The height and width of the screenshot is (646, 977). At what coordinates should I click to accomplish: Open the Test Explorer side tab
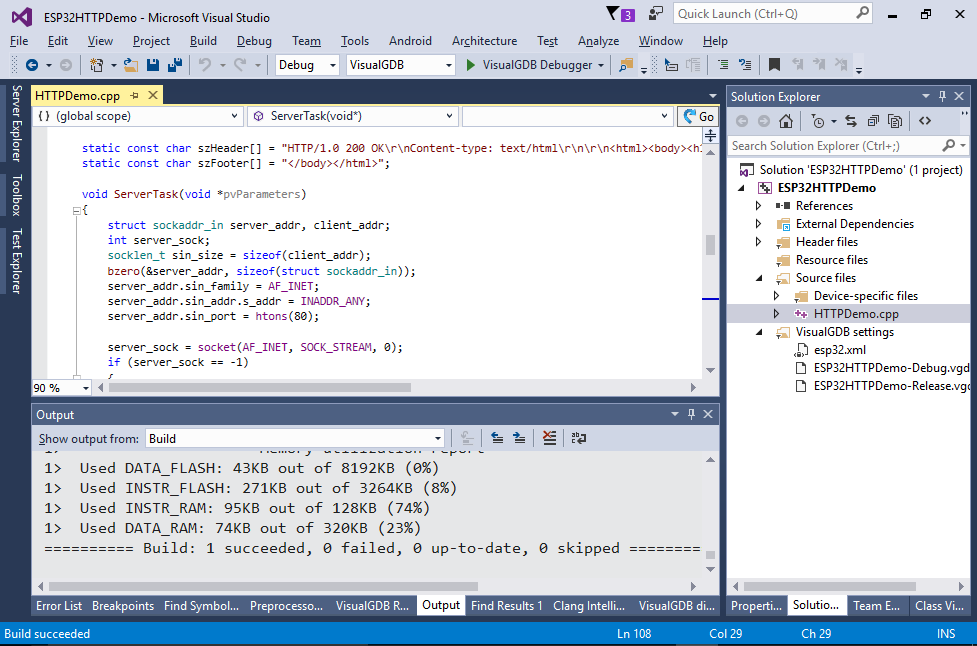click(x=17, y=260)
